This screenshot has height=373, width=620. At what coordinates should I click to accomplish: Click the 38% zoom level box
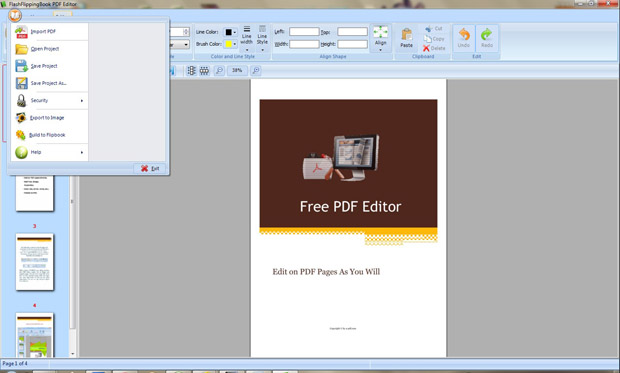(x=237, y=71)
